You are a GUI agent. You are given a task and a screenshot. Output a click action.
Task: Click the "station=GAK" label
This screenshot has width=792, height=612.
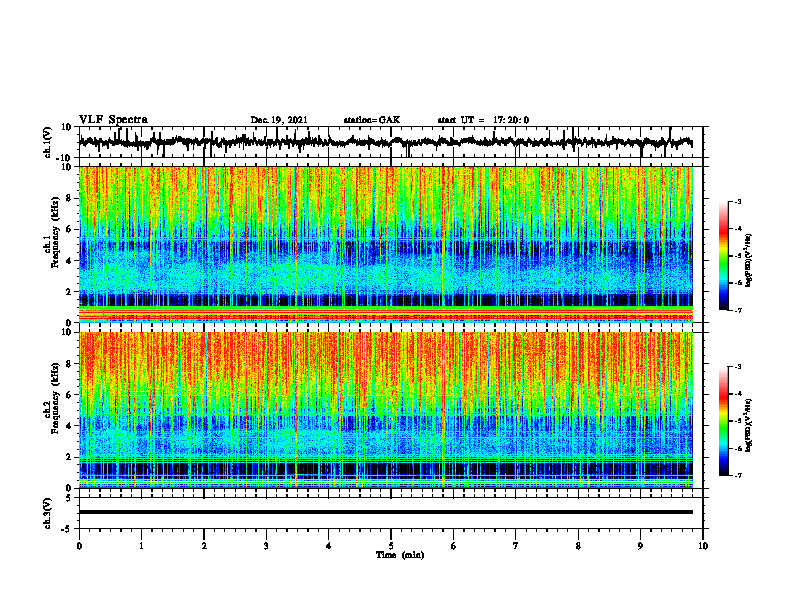[x=372, y=120]
